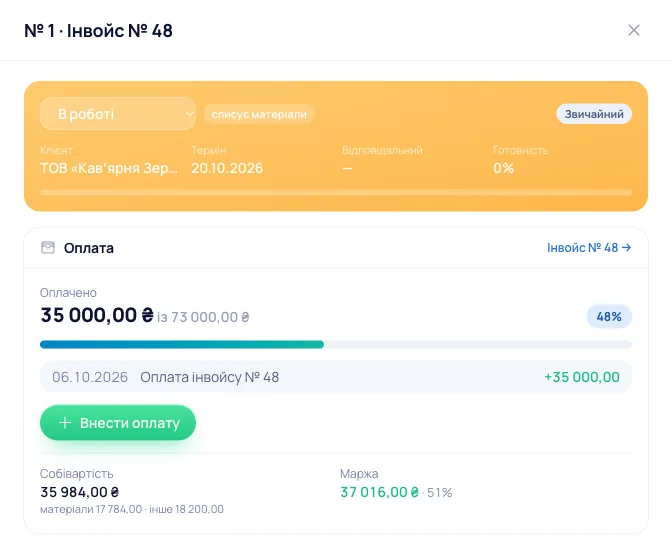Click the client name 'ТОВ «Кав'ярня Зер...'
The width and height of the screenshot is (672, 540).
[x=109, y=168]
